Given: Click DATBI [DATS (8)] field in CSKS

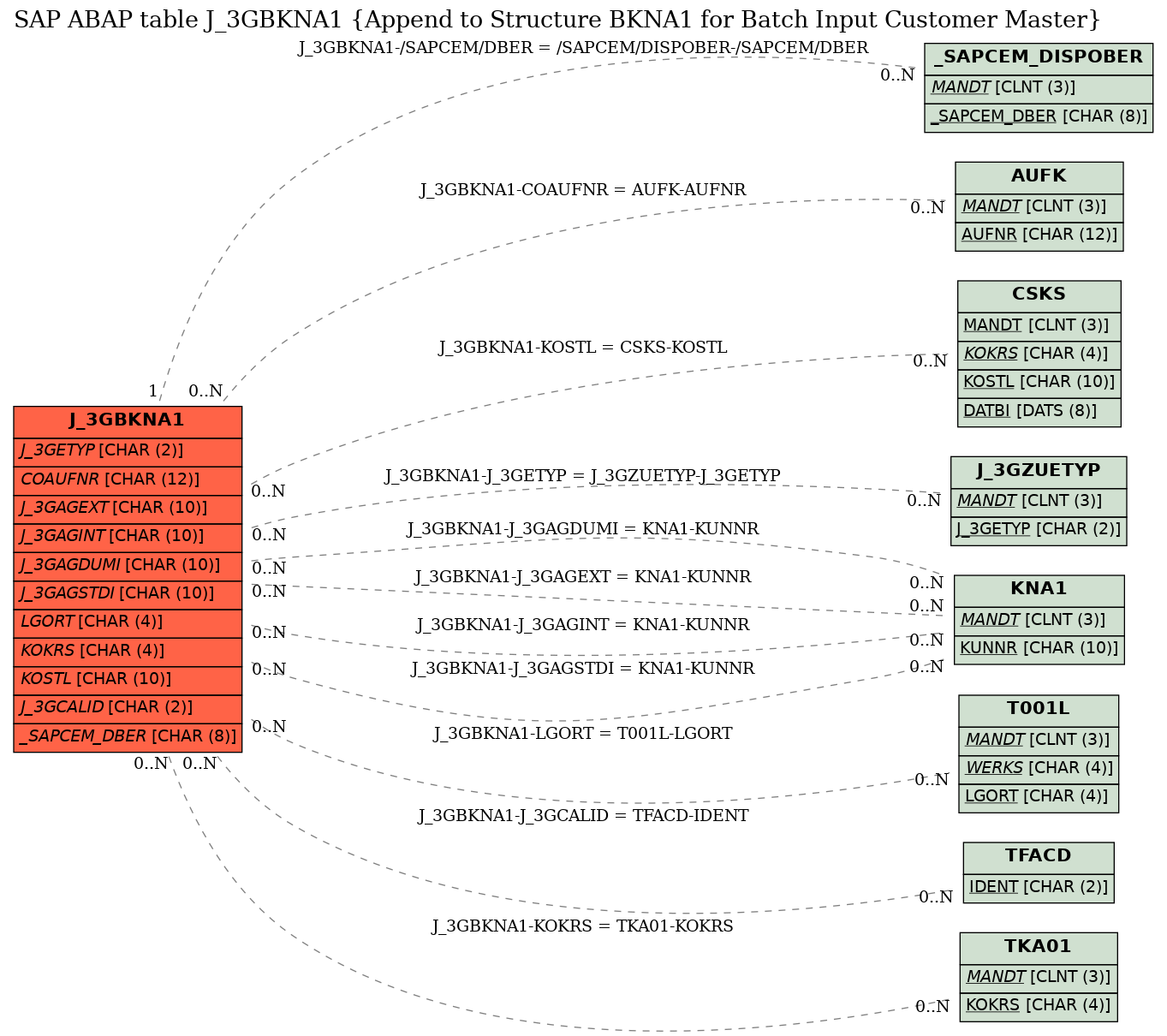Looking at the screenshot, I should [1039, 412].
